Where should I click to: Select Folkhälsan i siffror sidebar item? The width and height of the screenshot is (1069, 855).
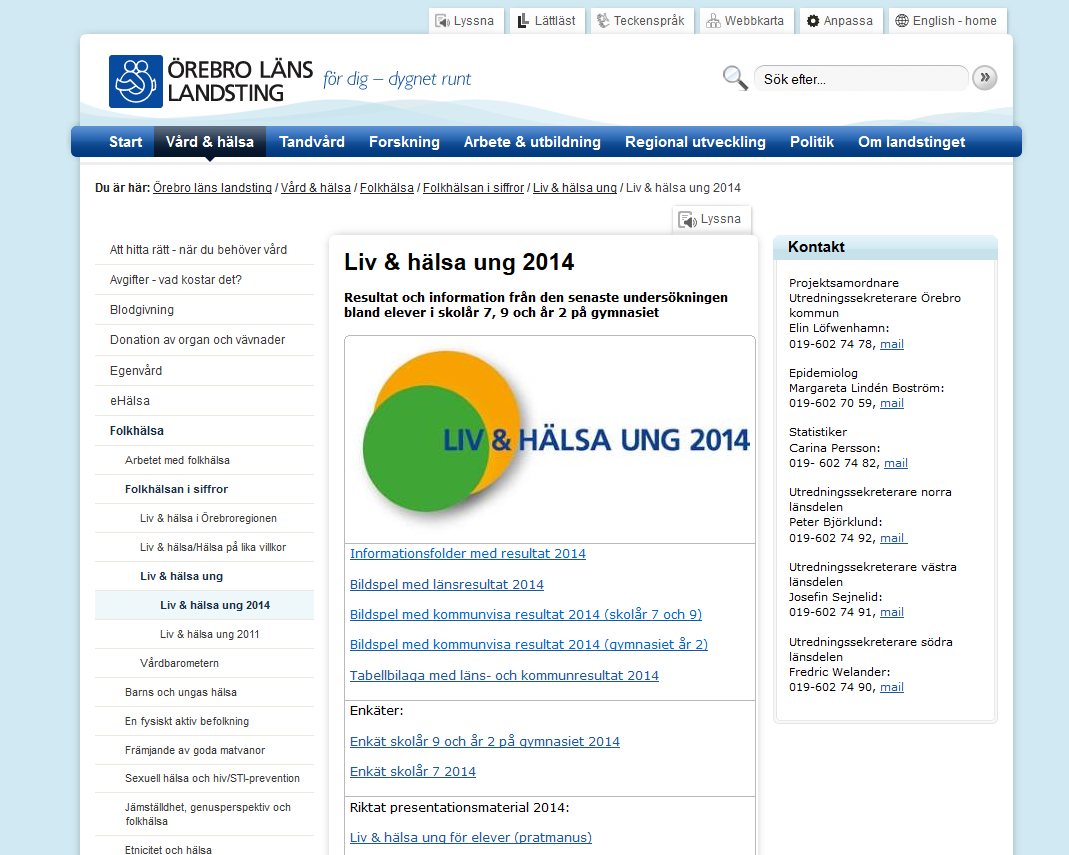point(205,489)
